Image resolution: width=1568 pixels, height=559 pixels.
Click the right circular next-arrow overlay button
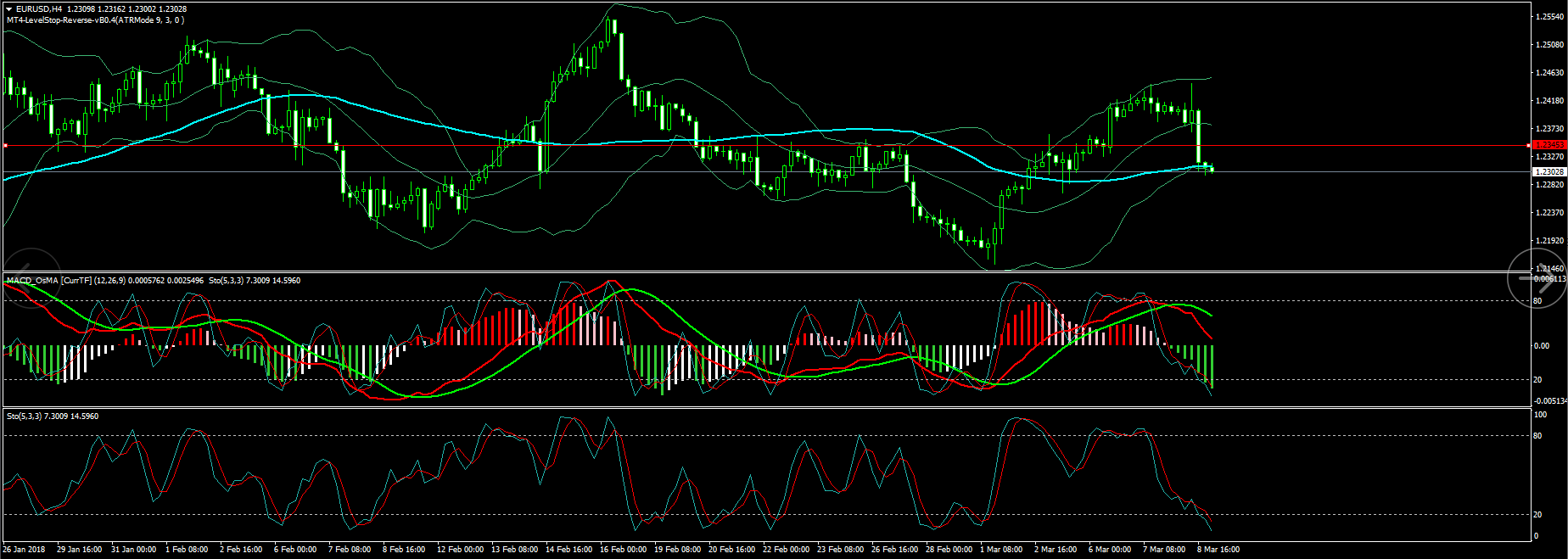click(1536, 279)
